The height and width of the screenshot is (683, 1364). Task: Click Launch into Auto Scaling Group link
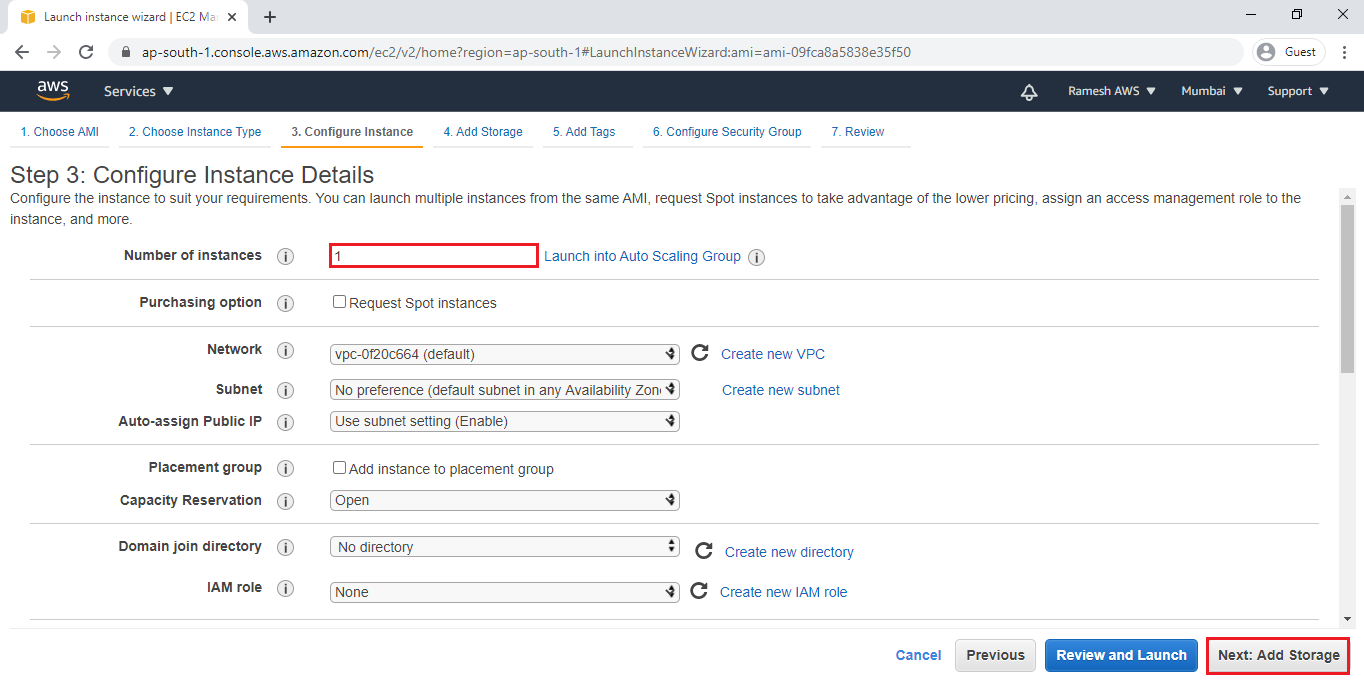[642, 256]
